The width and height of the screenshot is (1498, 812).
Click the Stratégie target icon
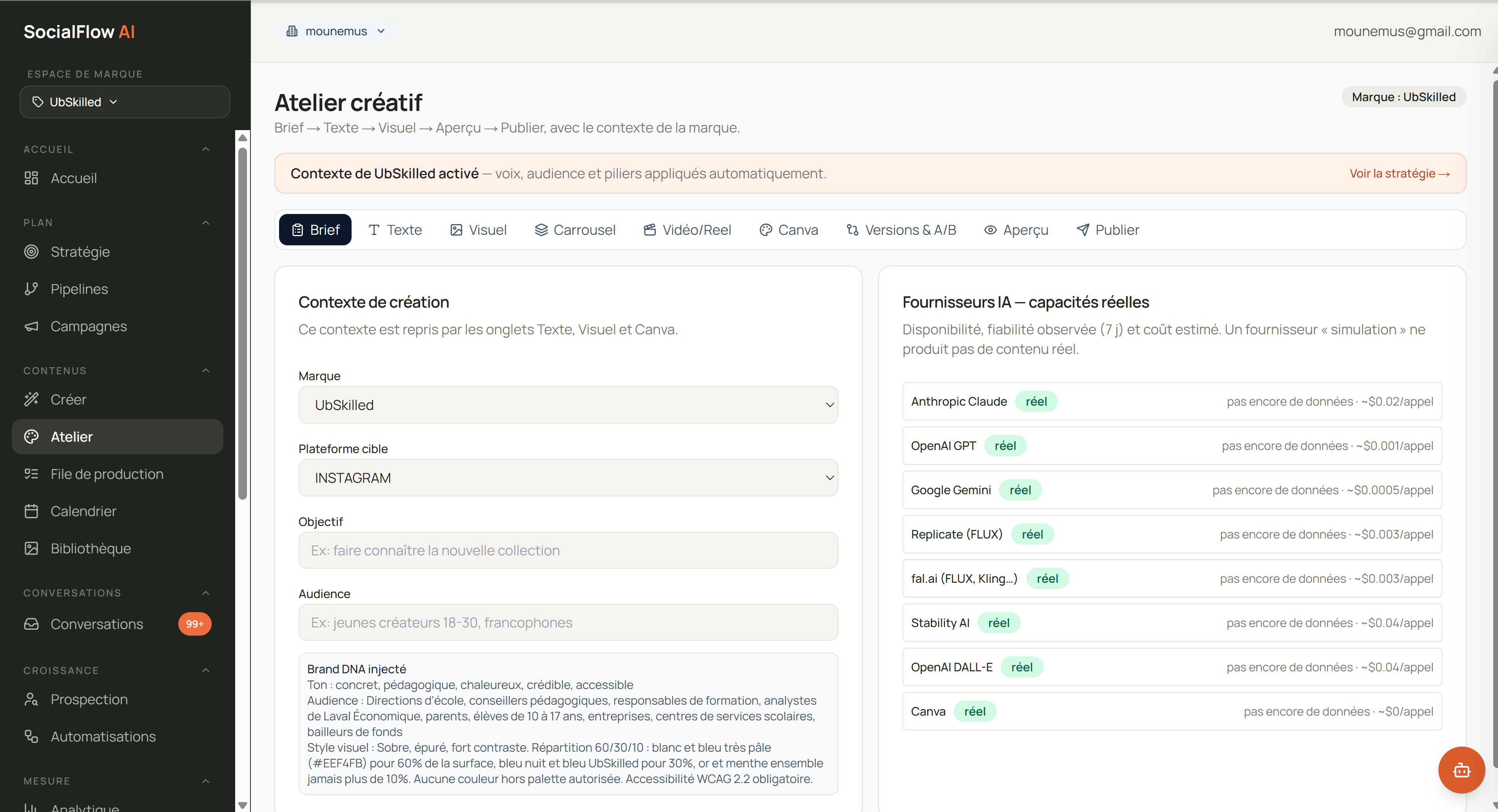(31, 252)
